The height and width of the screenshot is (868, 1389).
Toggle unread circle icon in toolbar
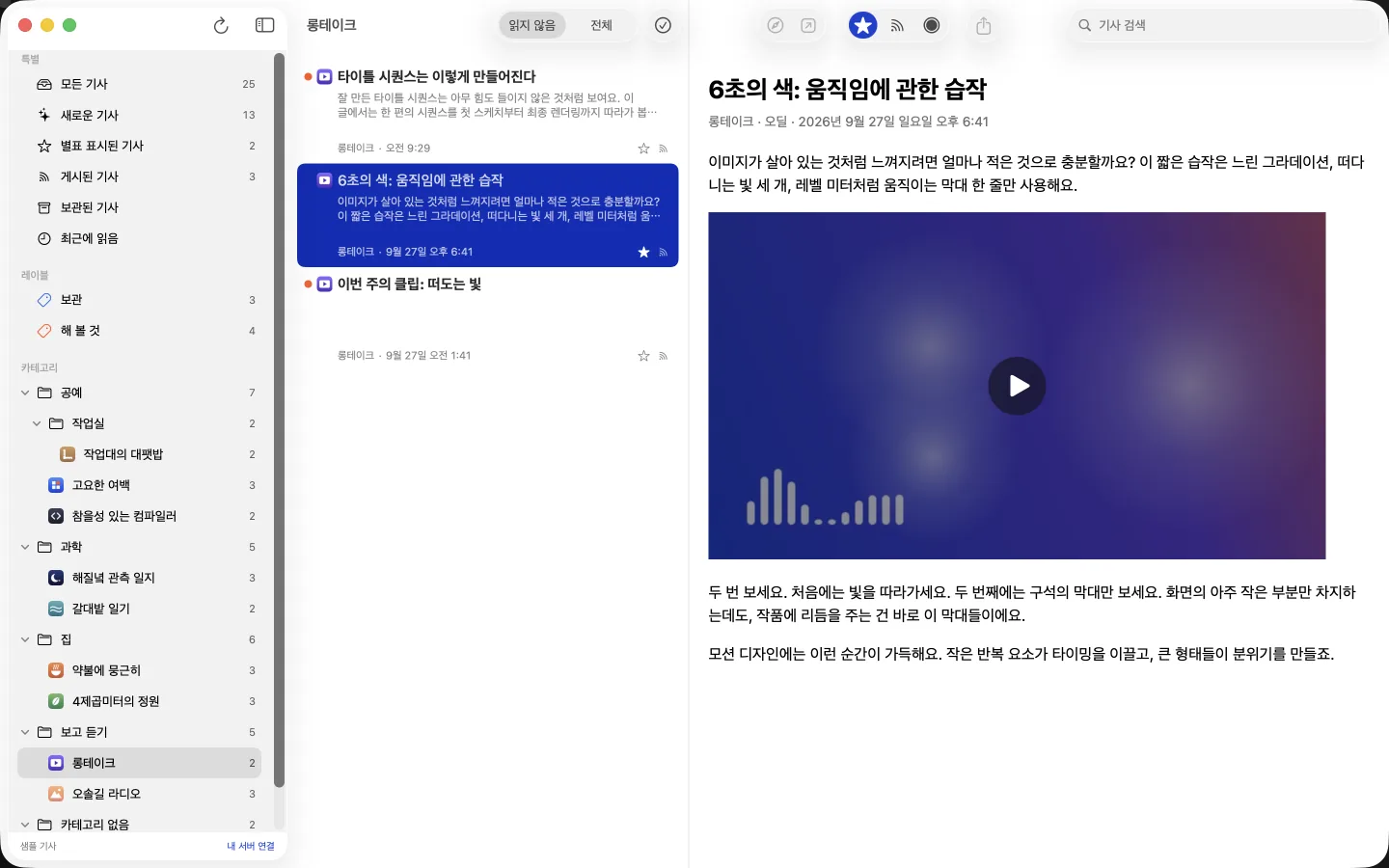932,26
